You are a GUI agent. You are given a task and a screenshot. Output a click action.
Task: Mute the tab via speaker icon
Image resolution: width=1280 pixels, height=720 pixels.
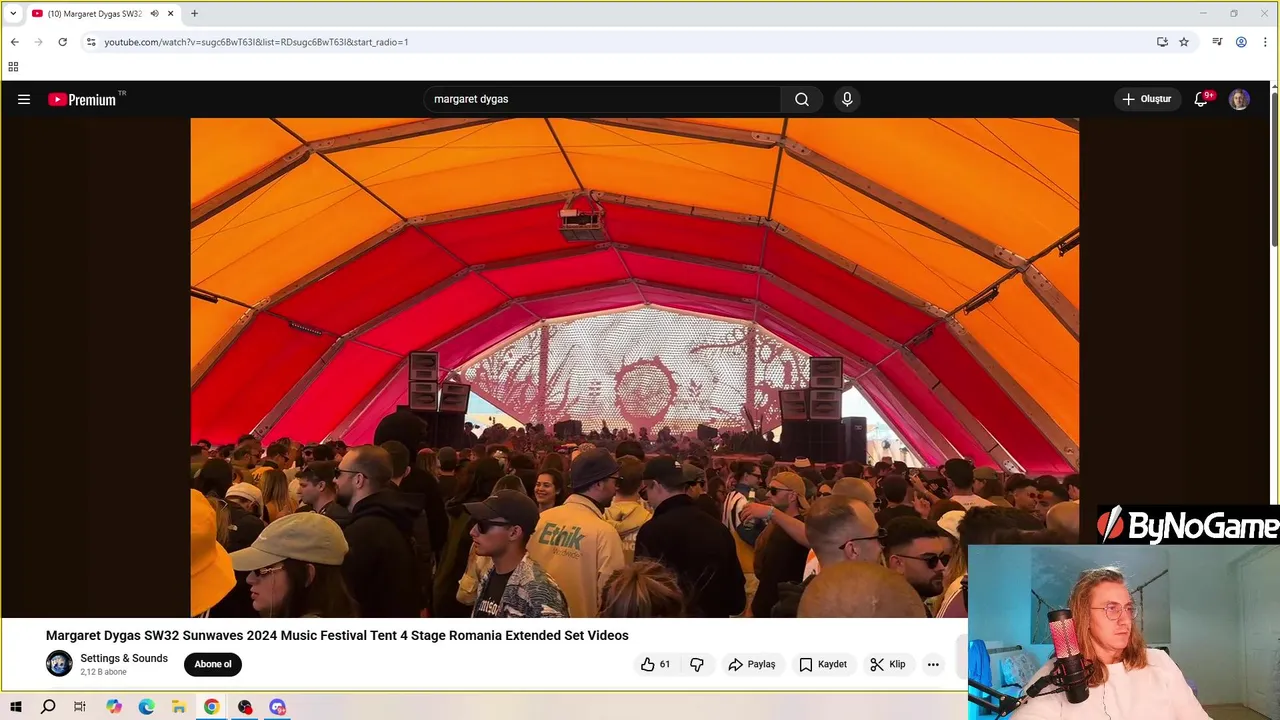point(154,14)
